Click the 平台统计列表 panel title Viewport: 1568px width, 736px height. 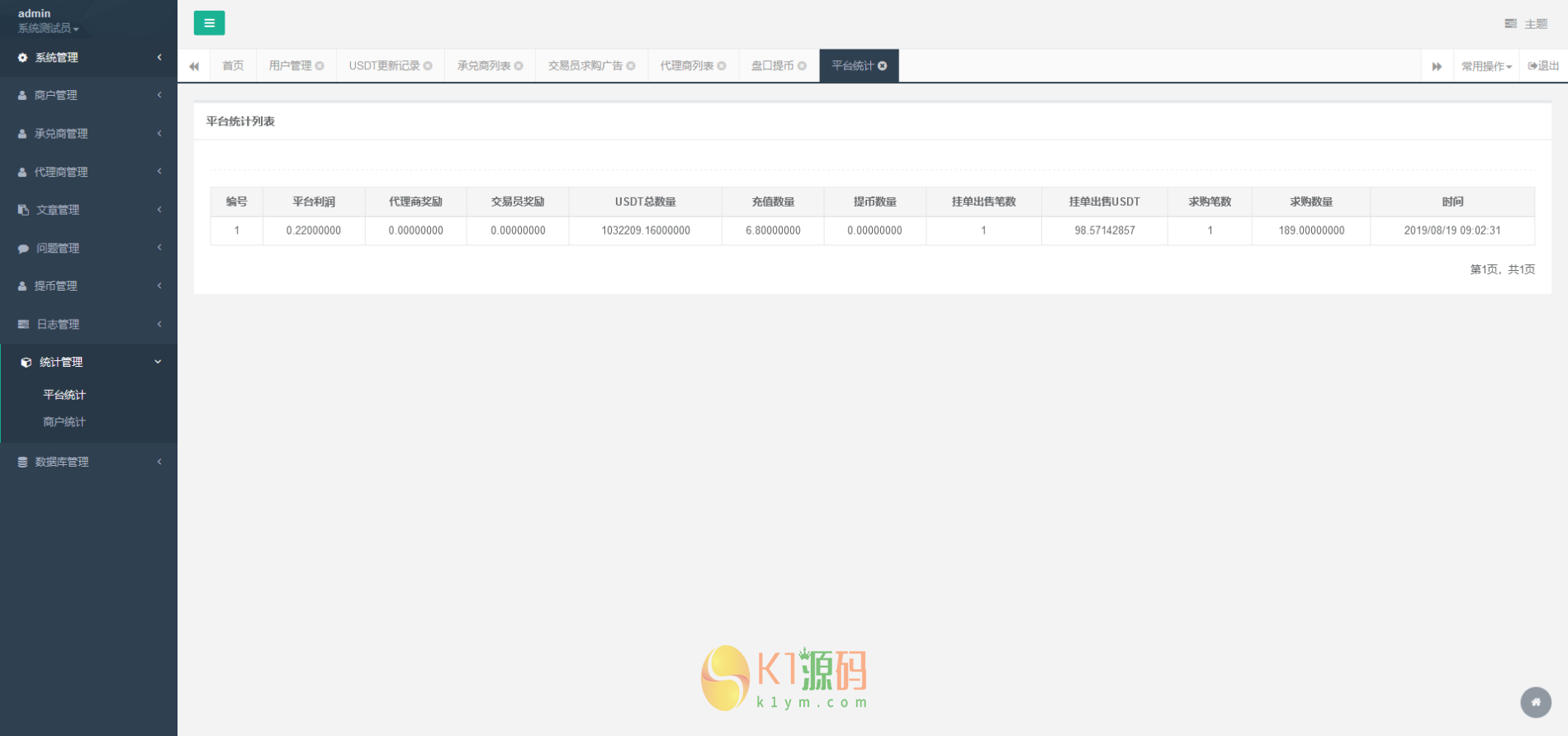240,121
